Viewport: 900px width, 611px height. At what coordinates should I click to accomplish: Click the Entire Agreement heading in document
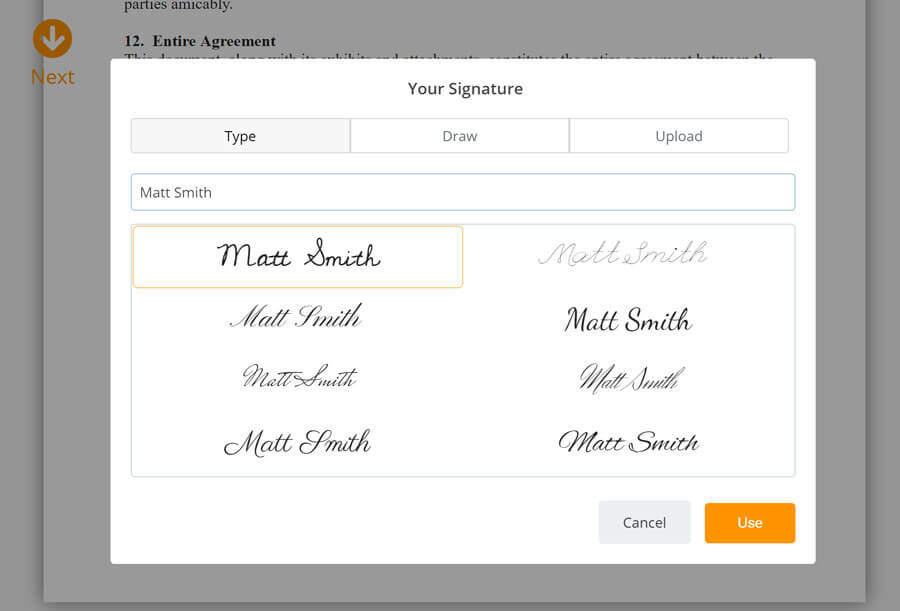click(214, 41)
